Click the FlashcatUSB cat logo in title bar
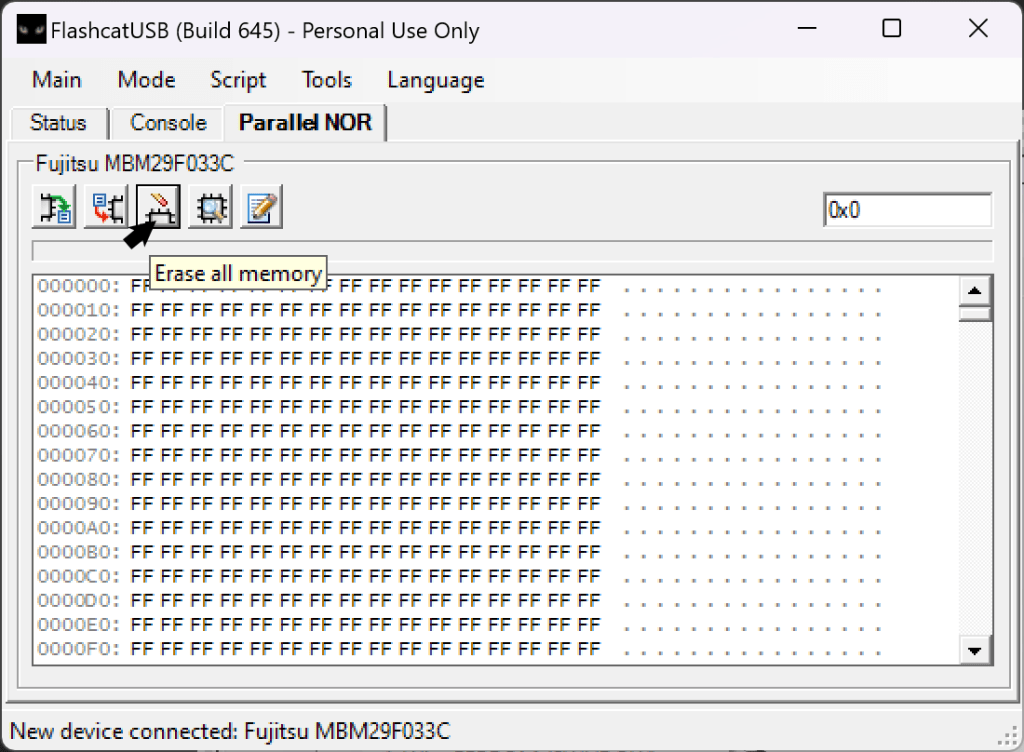1024x752 pixels. (x=31, y=31)
